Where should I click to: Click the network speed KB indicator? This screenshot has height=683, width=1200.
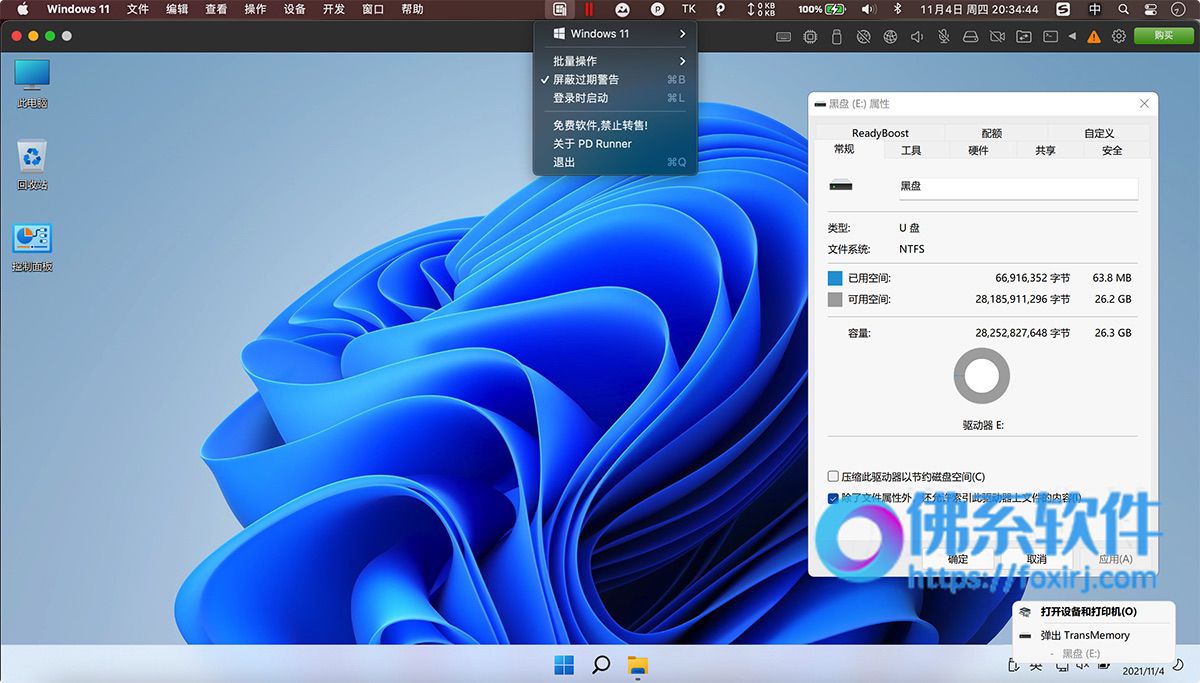point(761,9)
